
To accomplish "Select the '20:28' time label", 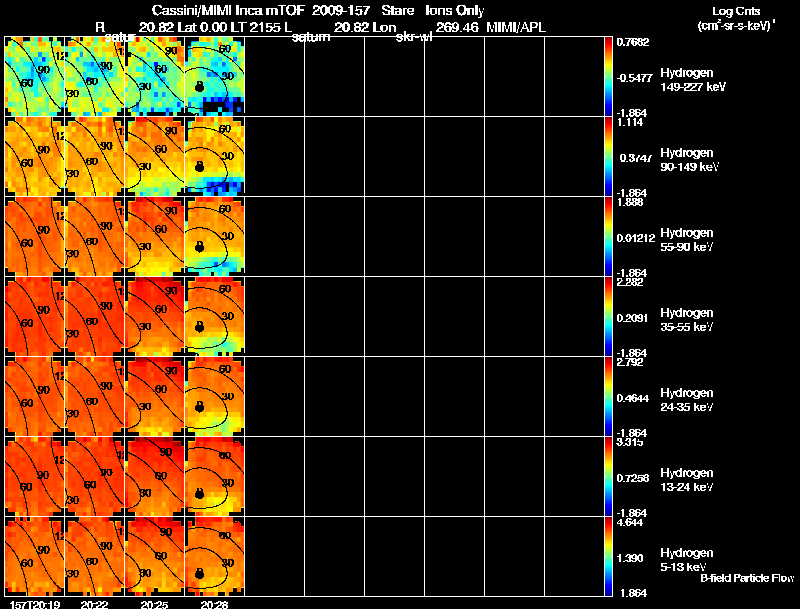I will tap(214, 605).
